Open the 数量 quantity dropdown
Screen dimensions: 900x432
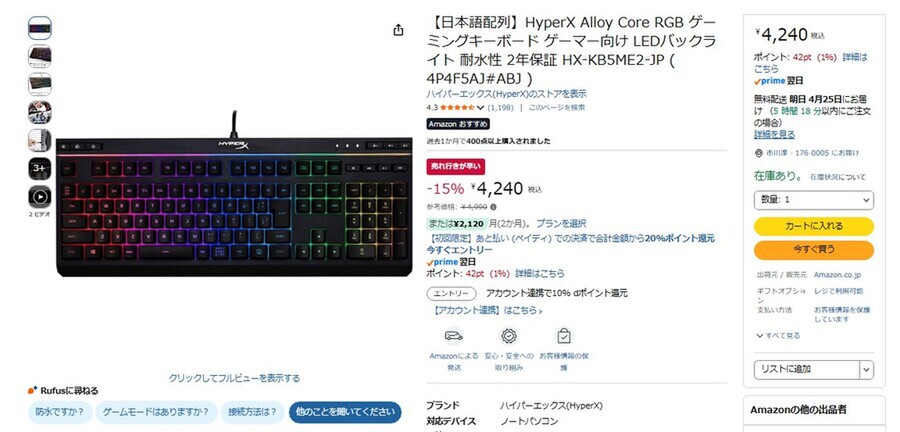tap(813, 200)
